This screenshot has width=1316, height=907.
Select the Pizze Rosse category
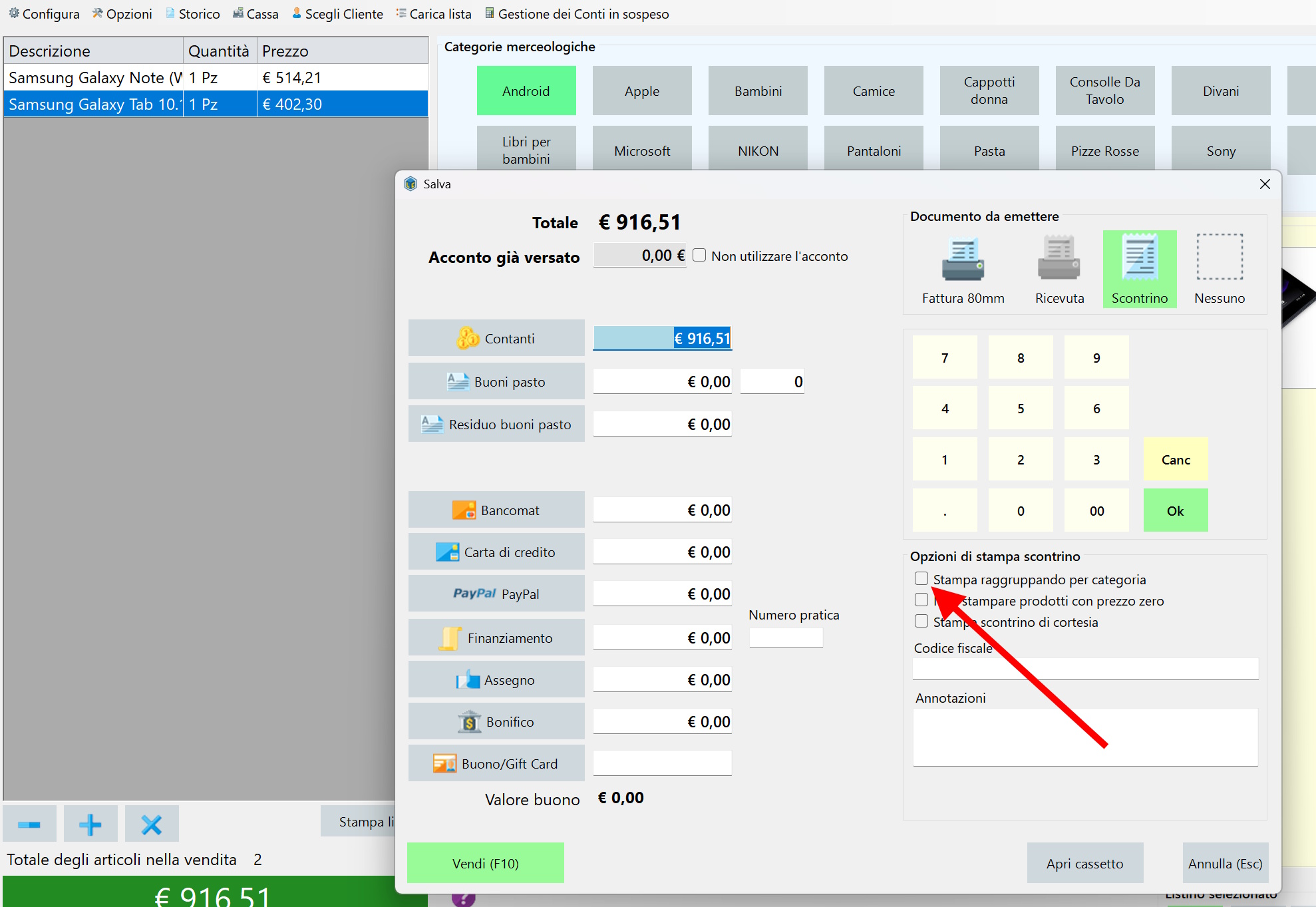tap(1105, 149)
